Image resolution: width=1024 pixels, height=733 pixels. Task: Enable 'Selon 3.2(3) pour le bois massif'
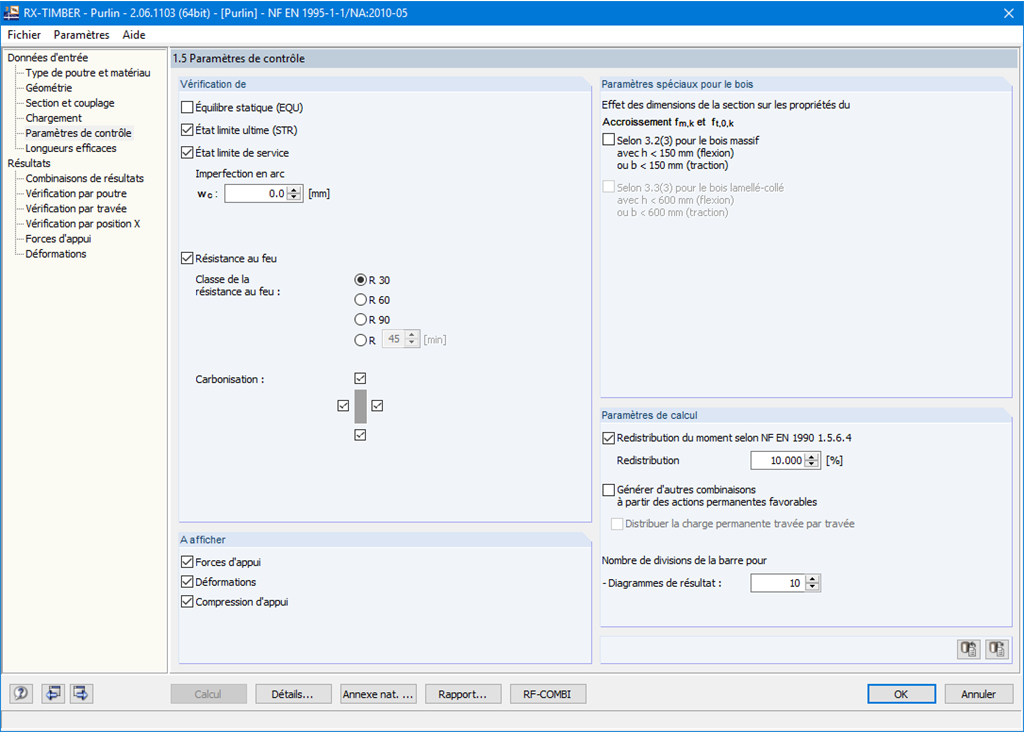(606, 140)
